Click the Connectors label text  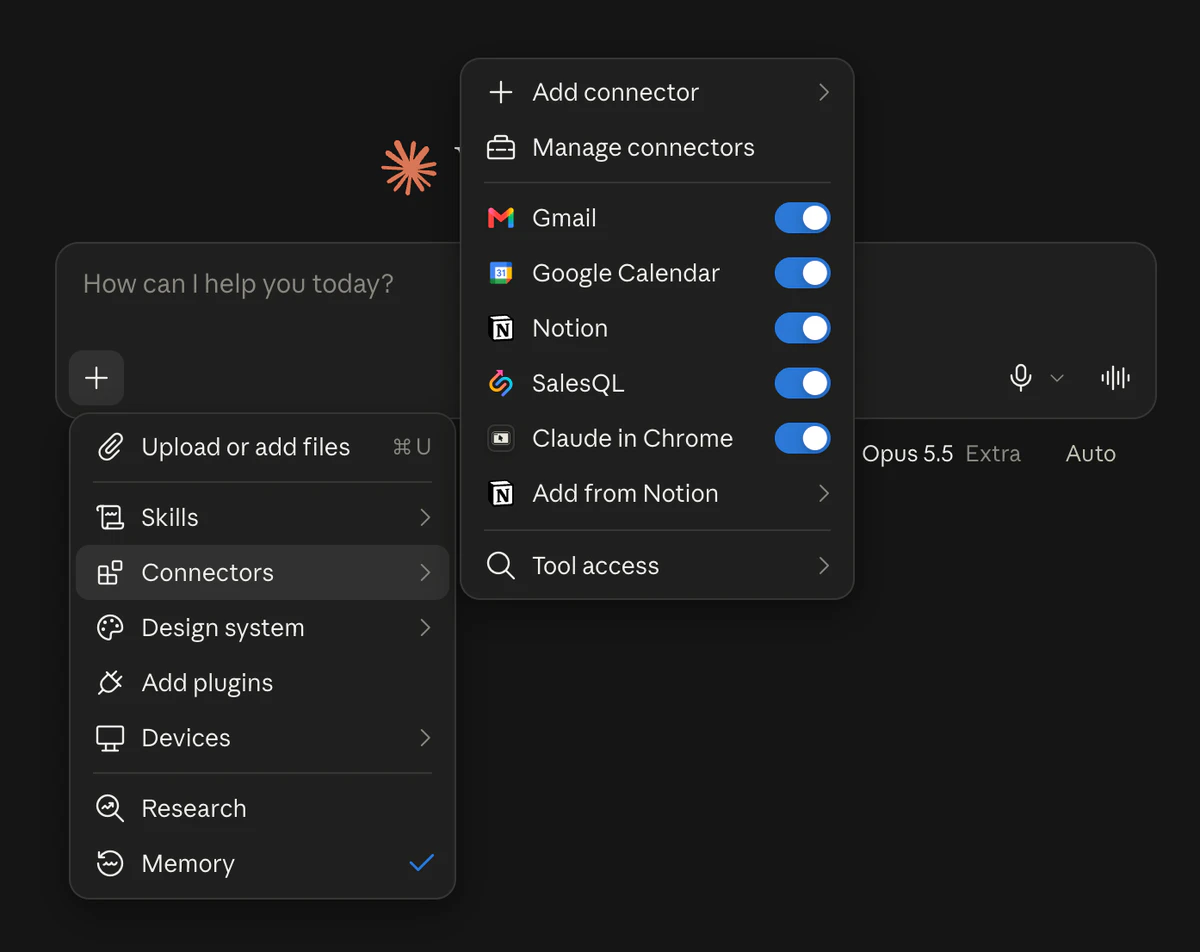[x=207, y=573]
